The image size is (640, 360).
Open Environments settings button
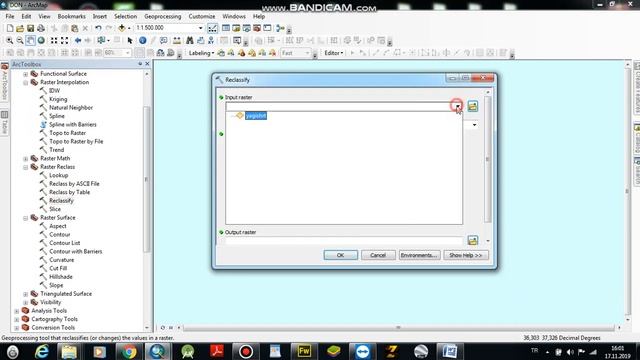click(420, 255)
